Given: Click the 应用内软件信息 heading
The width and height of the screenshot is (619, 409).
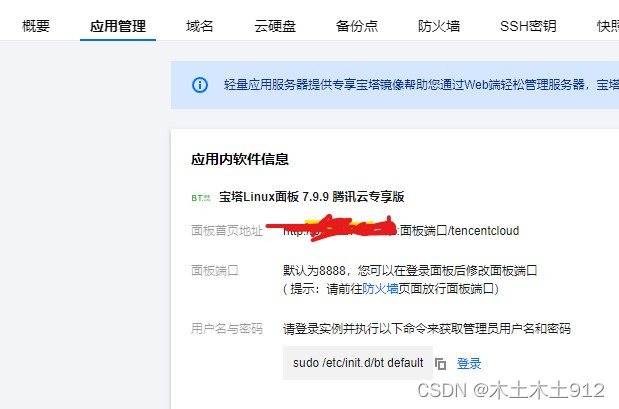Looking at the screenshot, I should pyautogui.click(x=240, y=159).
